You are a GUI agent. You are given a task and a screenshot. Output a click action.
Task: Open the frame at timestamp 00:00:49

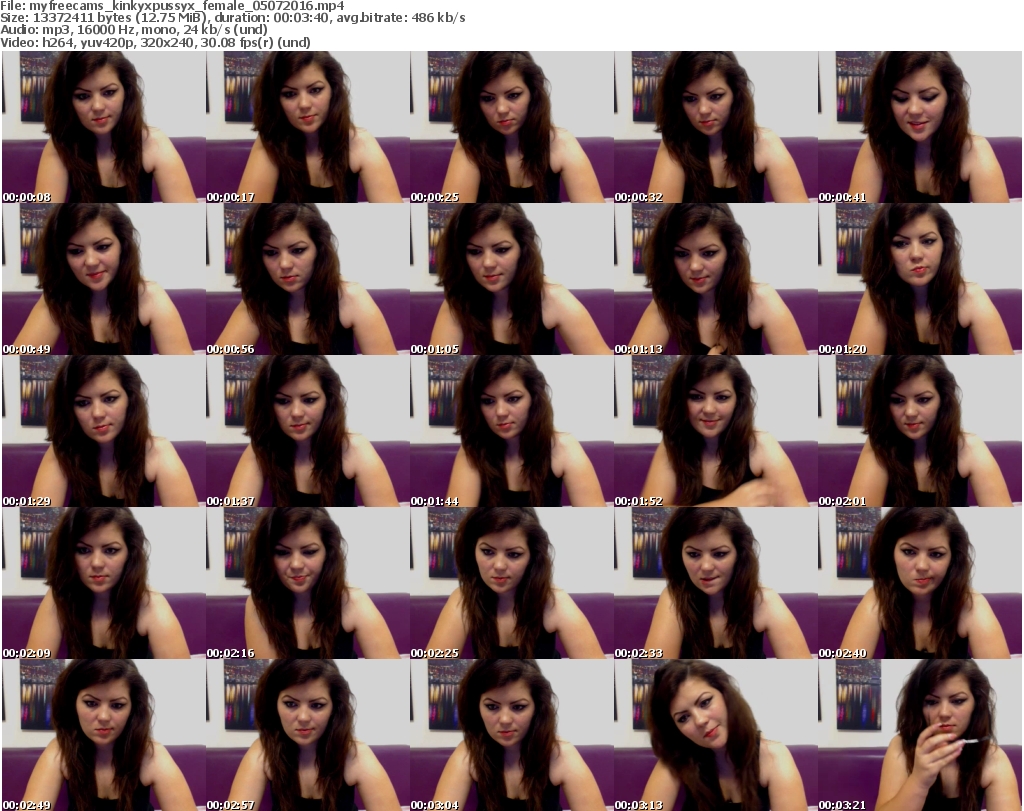104,279
